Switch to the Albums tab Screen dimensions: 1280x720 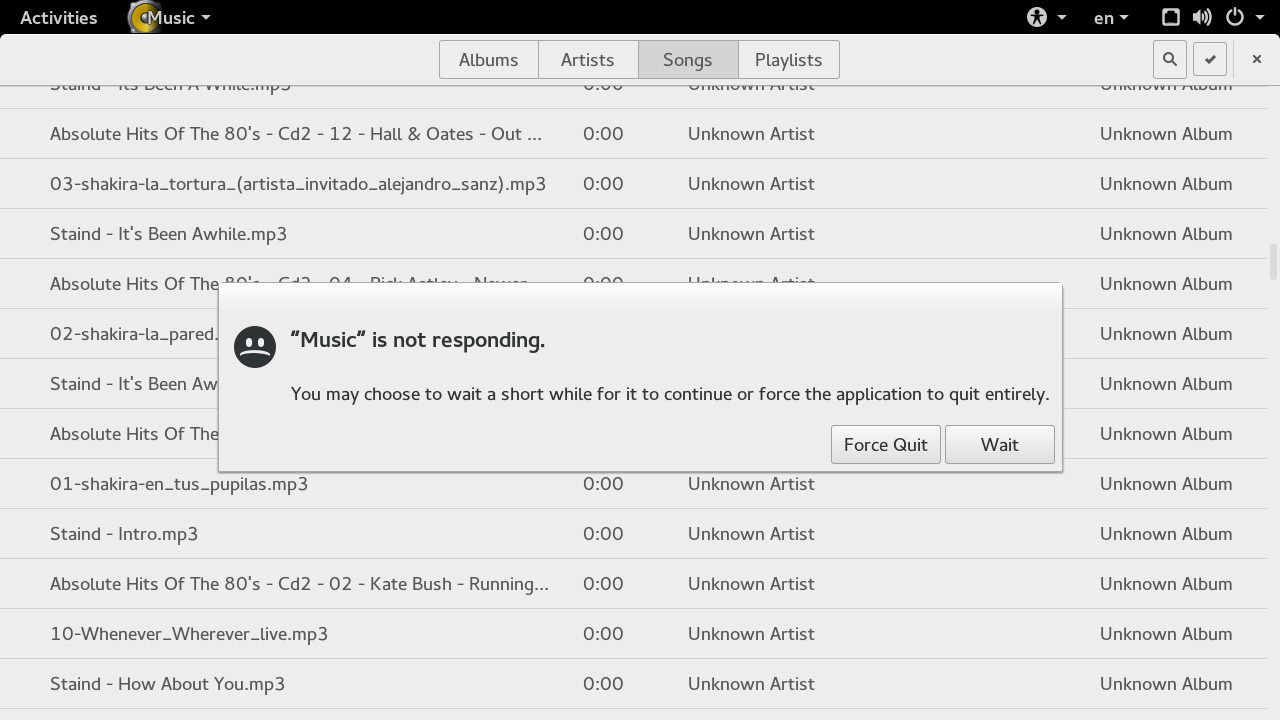489,59
